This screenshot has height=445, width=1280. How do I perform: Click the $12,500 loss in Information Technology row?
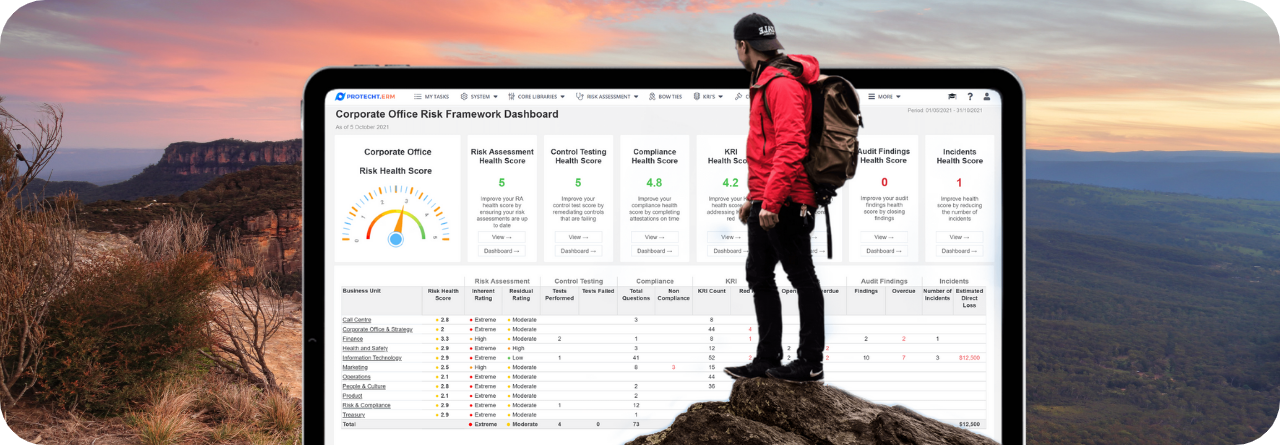coord(969,358)
